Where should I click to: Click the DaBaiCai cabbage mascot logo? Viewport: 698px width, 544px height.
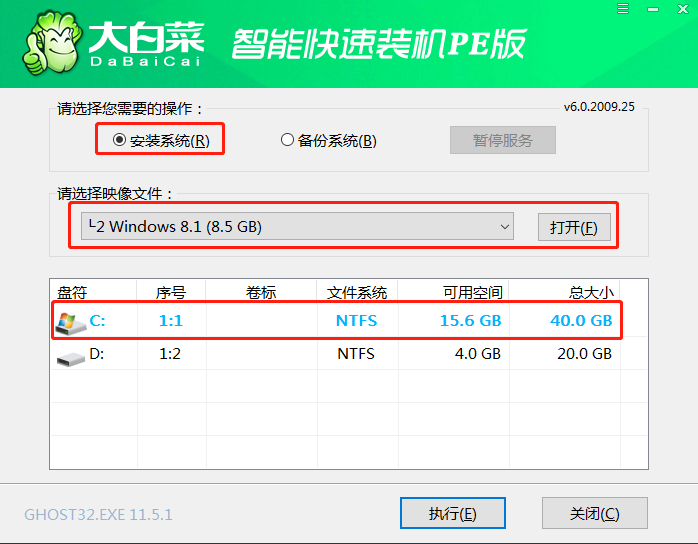pyautogui.click(x=52, y=43)
